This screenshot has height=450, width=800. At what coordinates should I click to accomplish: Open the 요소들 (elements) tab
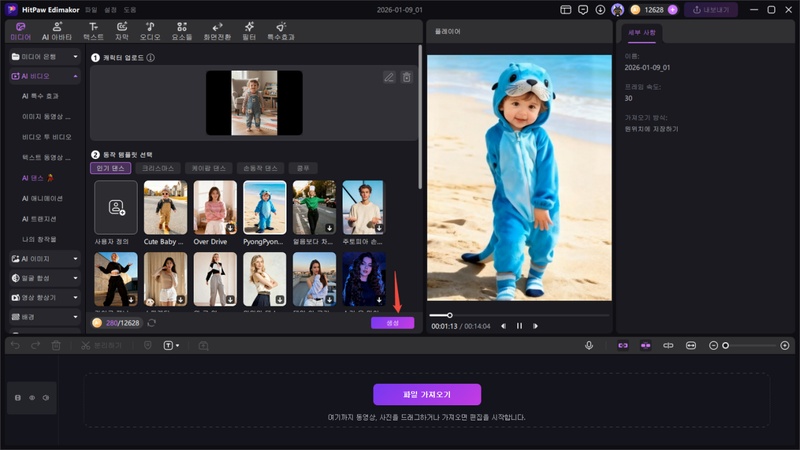pyautogui.click(x=182, y=31)
